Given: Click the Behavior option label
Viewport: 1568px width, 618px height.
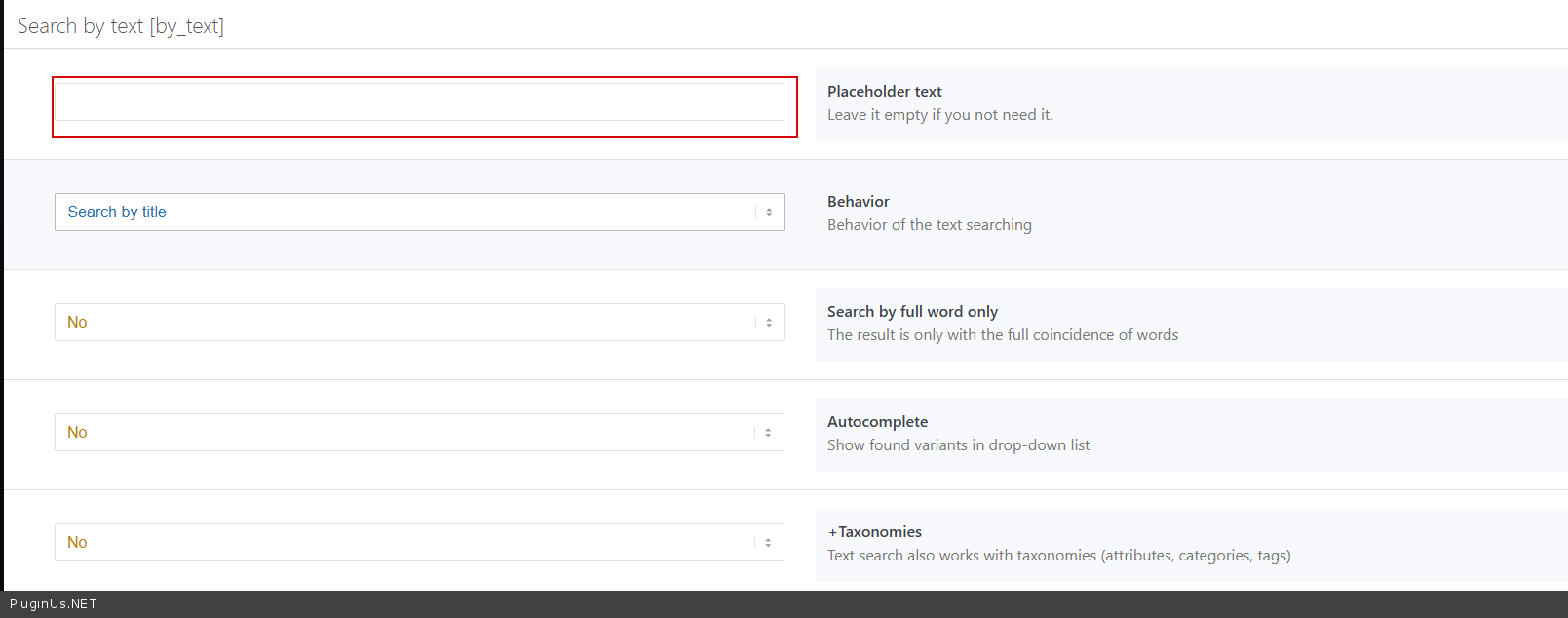Looking at the screenshot, I should click(x=858, y=202).
